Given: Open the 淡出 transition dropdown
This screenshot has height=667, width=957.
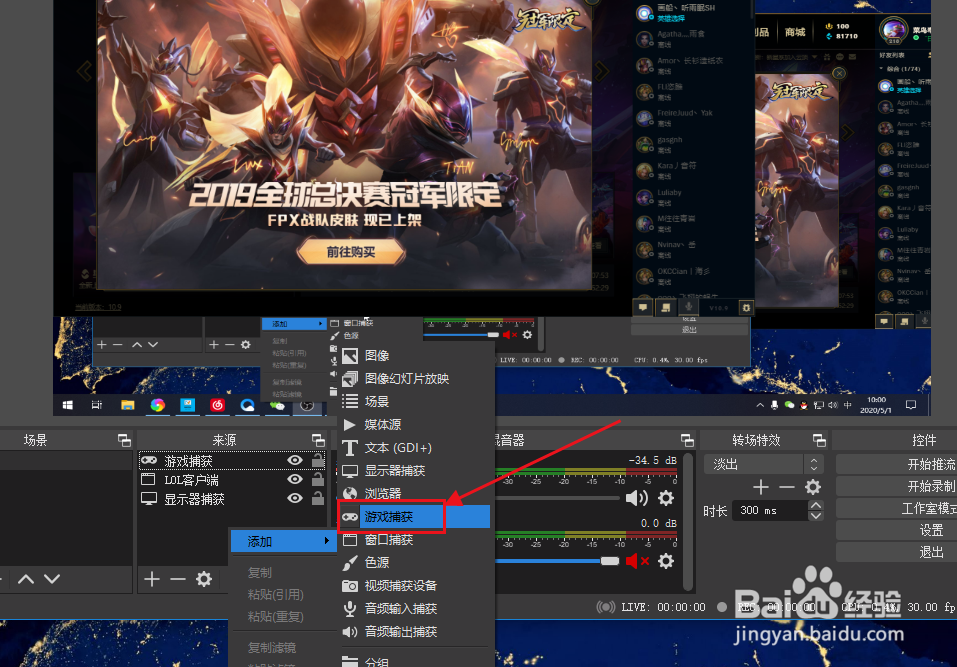Looking at the screenshot, I should tap(763, 464).
